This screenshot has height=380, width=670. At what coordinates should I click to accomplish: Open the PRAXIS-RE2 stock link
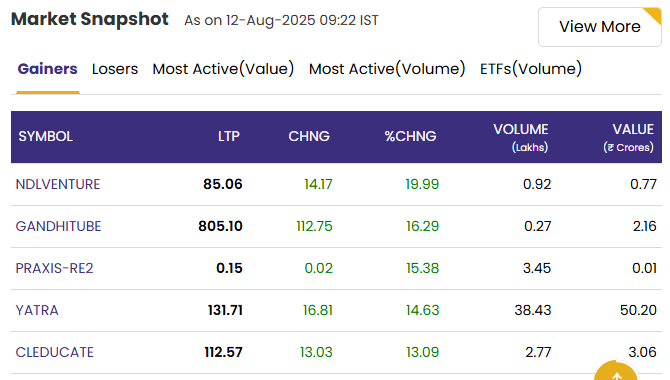coord(54,268)
